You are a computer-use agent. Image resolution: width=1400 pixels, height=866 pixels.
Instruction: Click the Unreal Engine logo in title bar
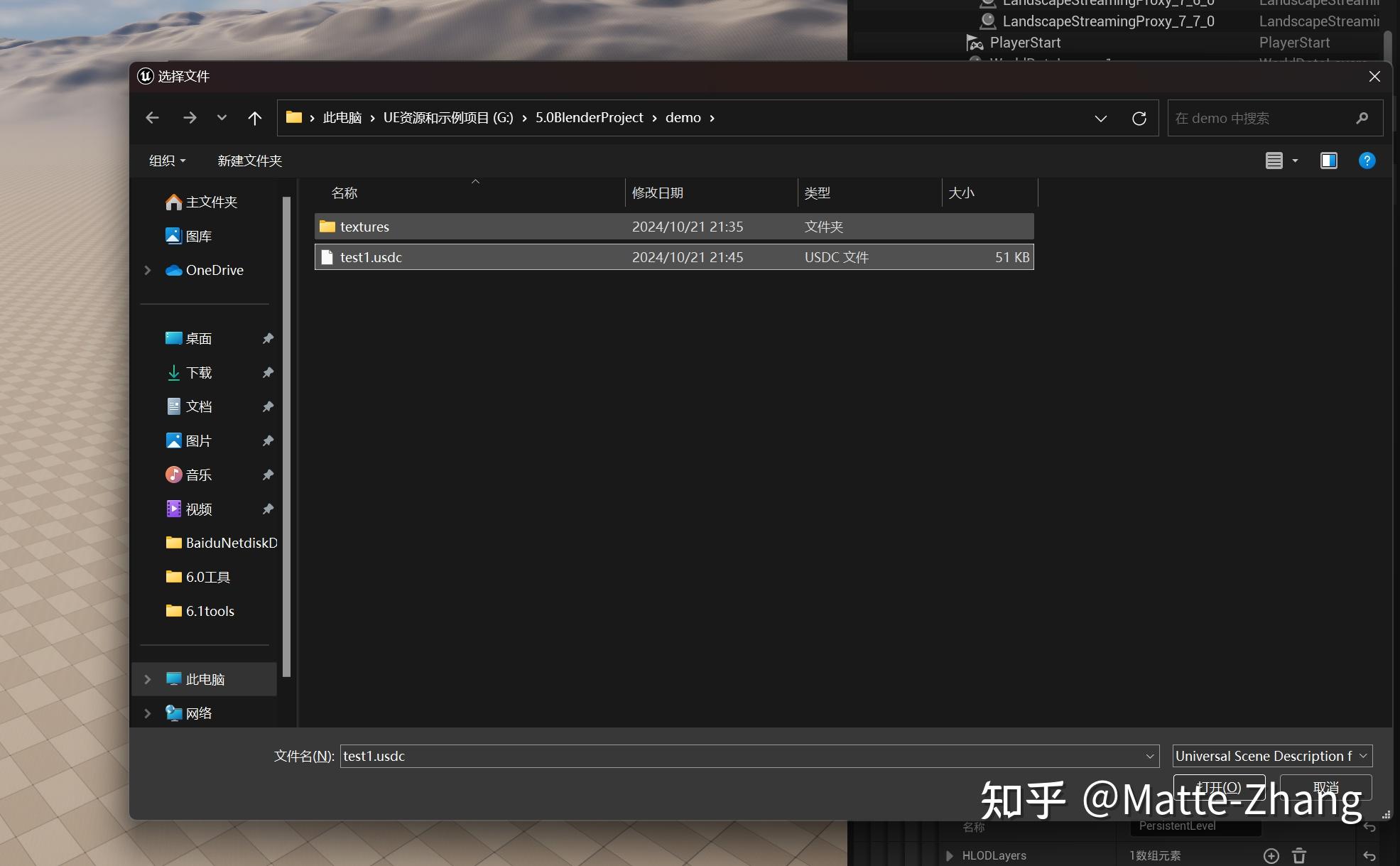click(x=145, y=76)
